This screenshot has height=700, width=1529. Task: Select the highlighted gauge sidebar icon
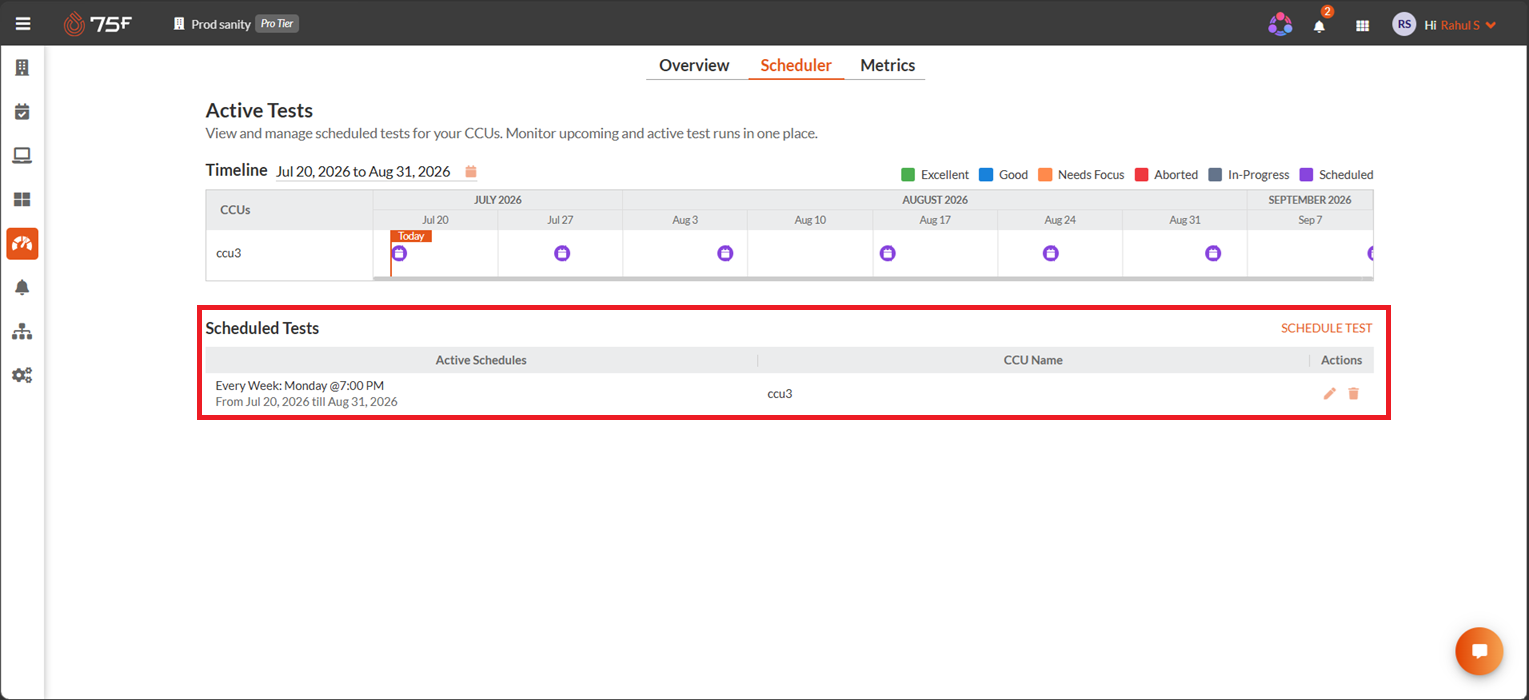click(x=22, y=243)
